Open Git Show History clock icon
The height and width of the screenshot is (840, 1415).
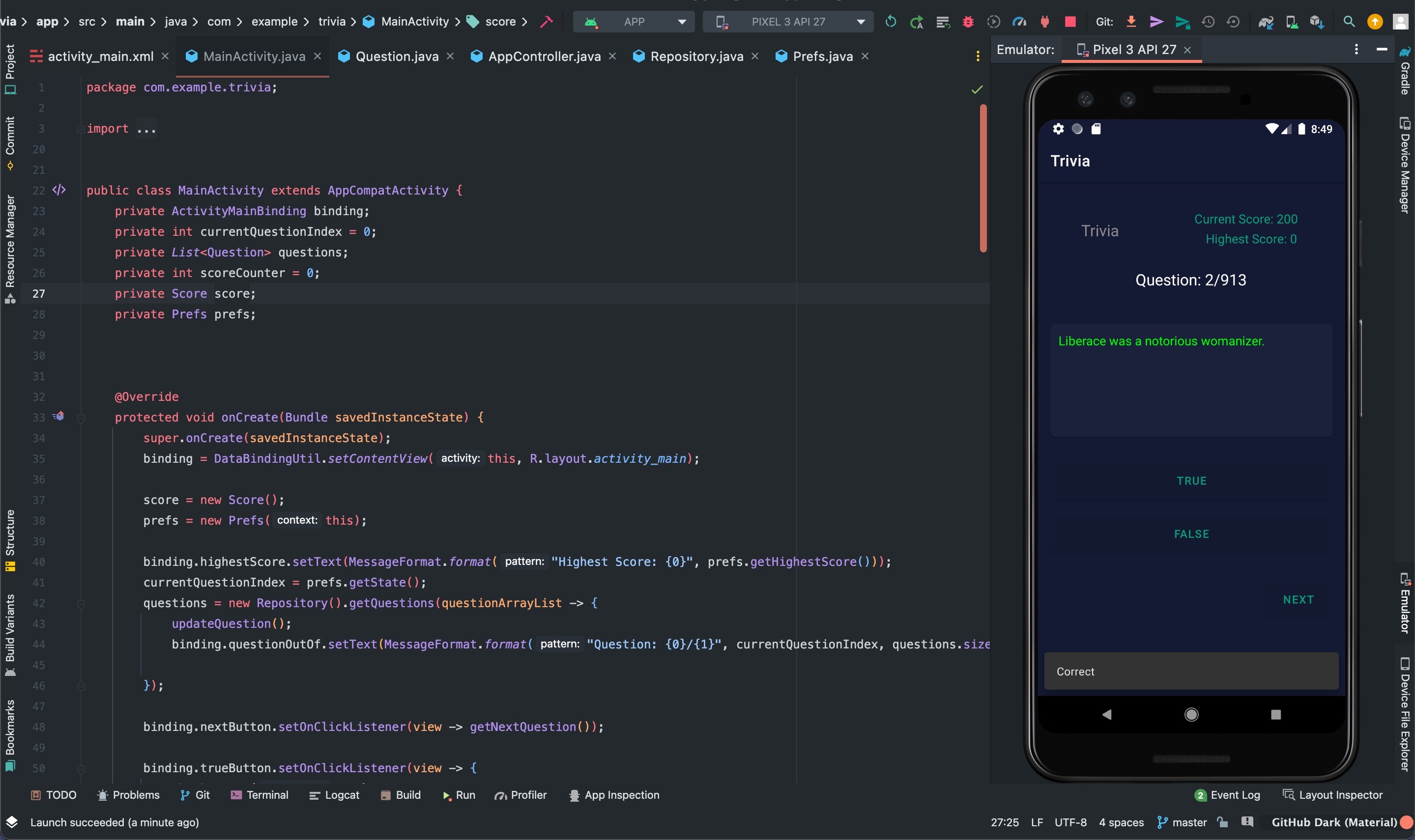point(1208,22)
